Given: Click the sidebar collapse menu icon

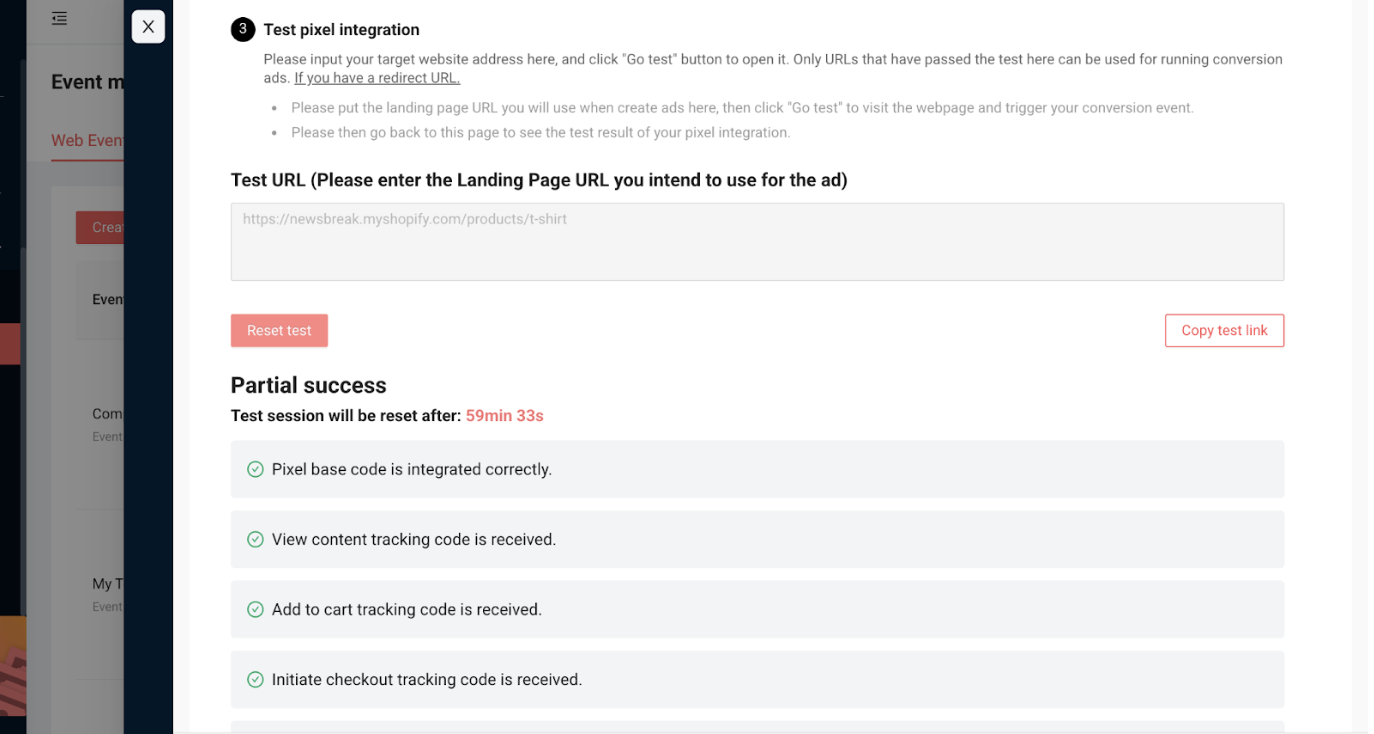Looking at the screenshot, I should point(60,18).
